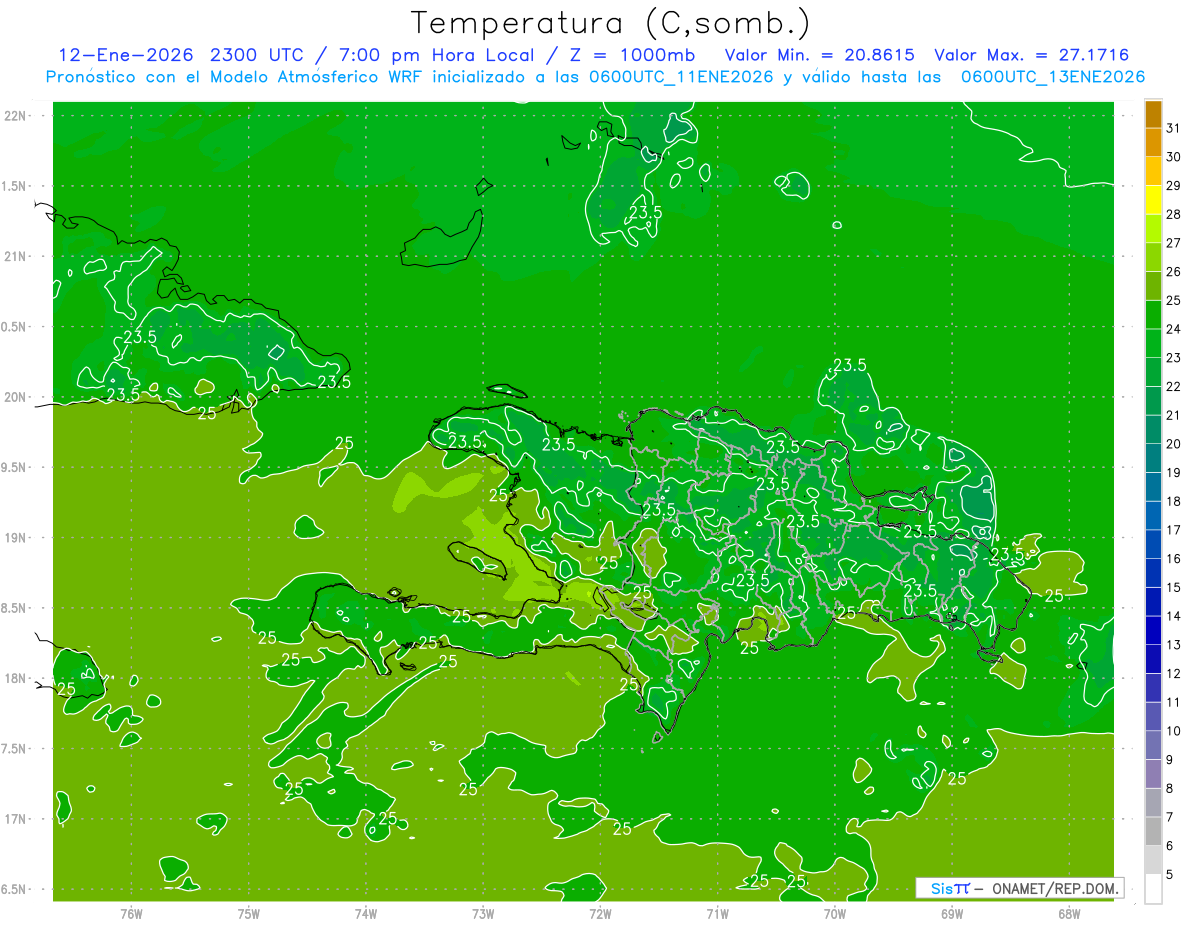This screenshot has height=927, width=1200.
Task: Click the 68W longitude label
Action: click(1069, 913)
